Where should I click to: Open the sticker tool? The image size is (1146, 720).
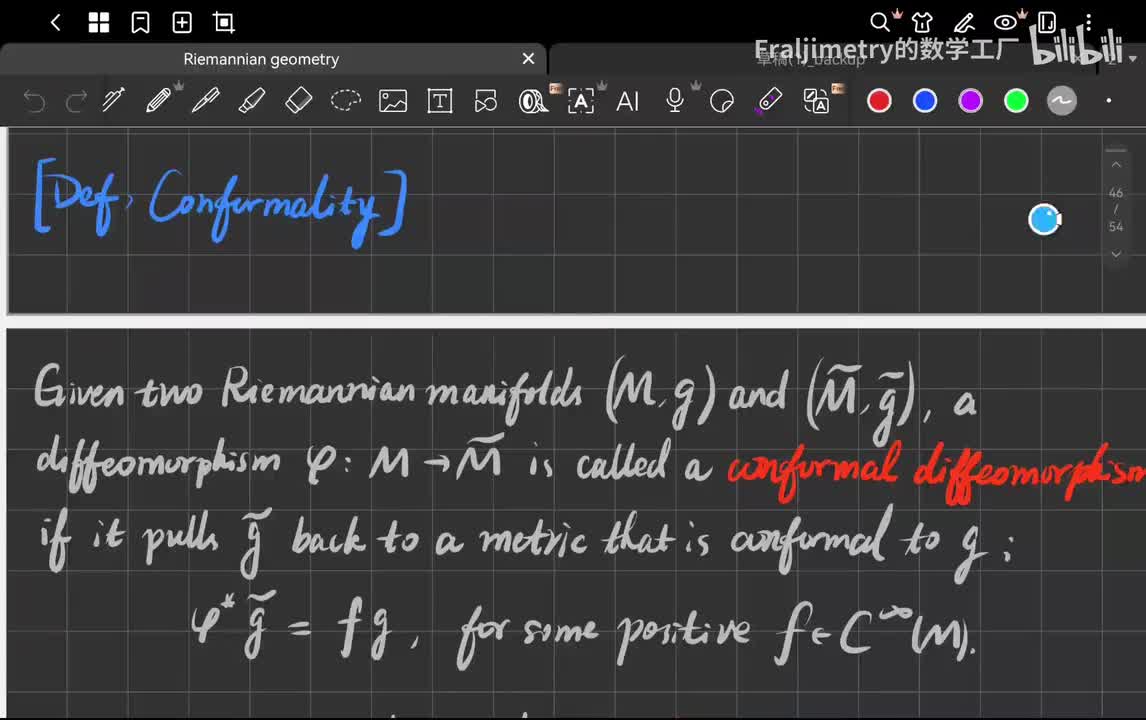pos(722,101)
